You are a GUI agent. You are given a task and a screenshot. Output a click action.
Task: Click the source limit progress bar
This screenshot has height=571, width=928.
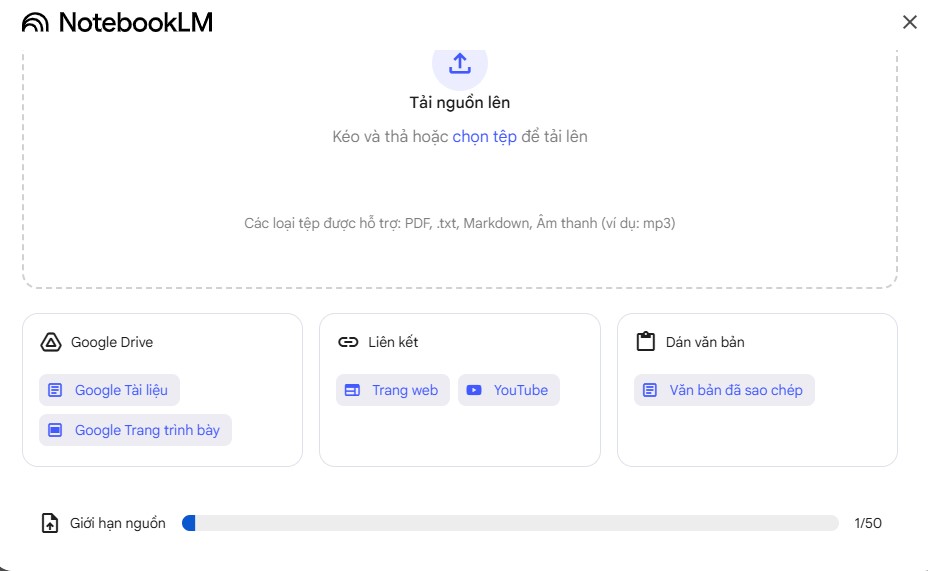point(510,523)
